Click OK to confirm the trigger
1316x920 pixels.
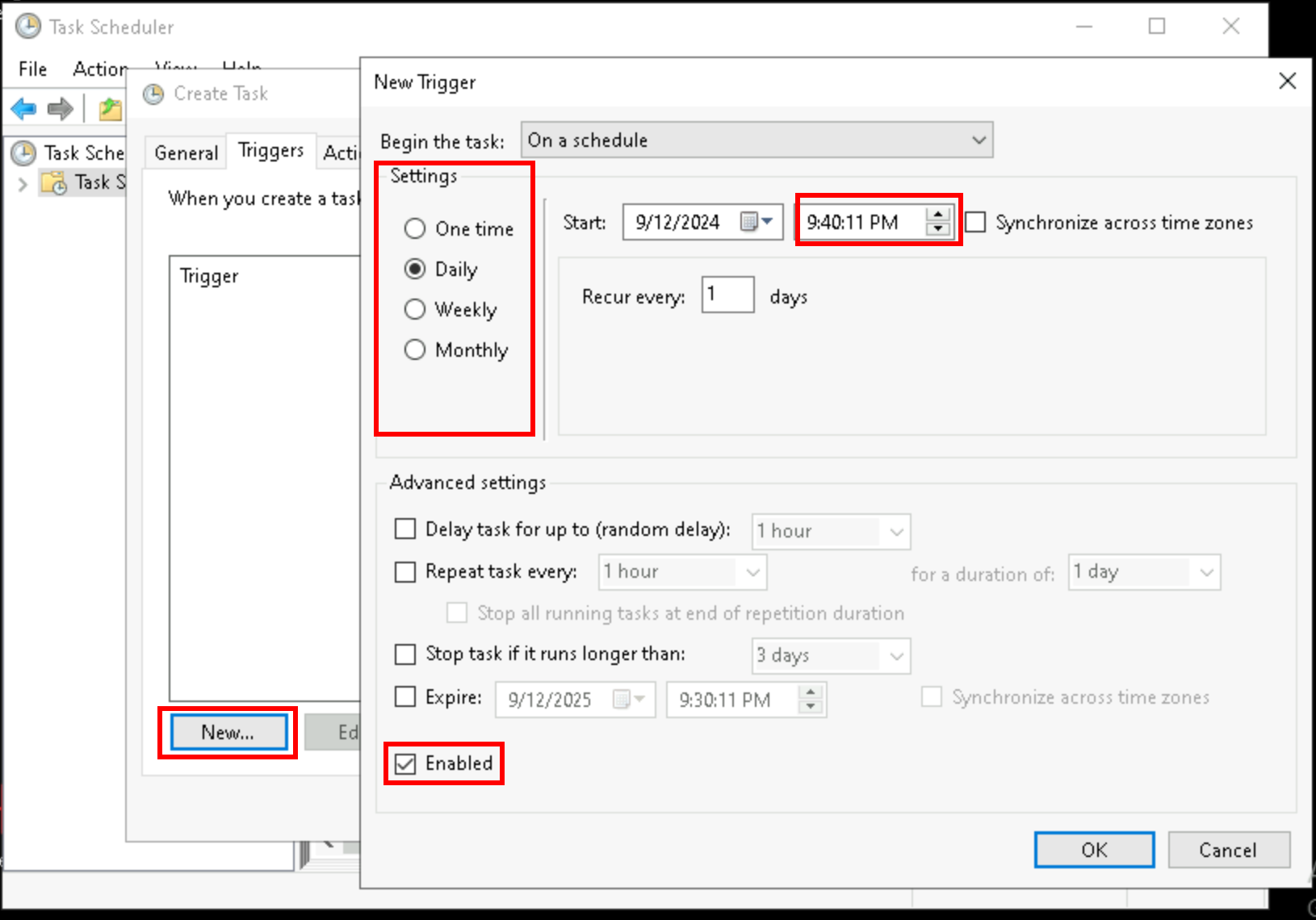tap(1094, 850)
